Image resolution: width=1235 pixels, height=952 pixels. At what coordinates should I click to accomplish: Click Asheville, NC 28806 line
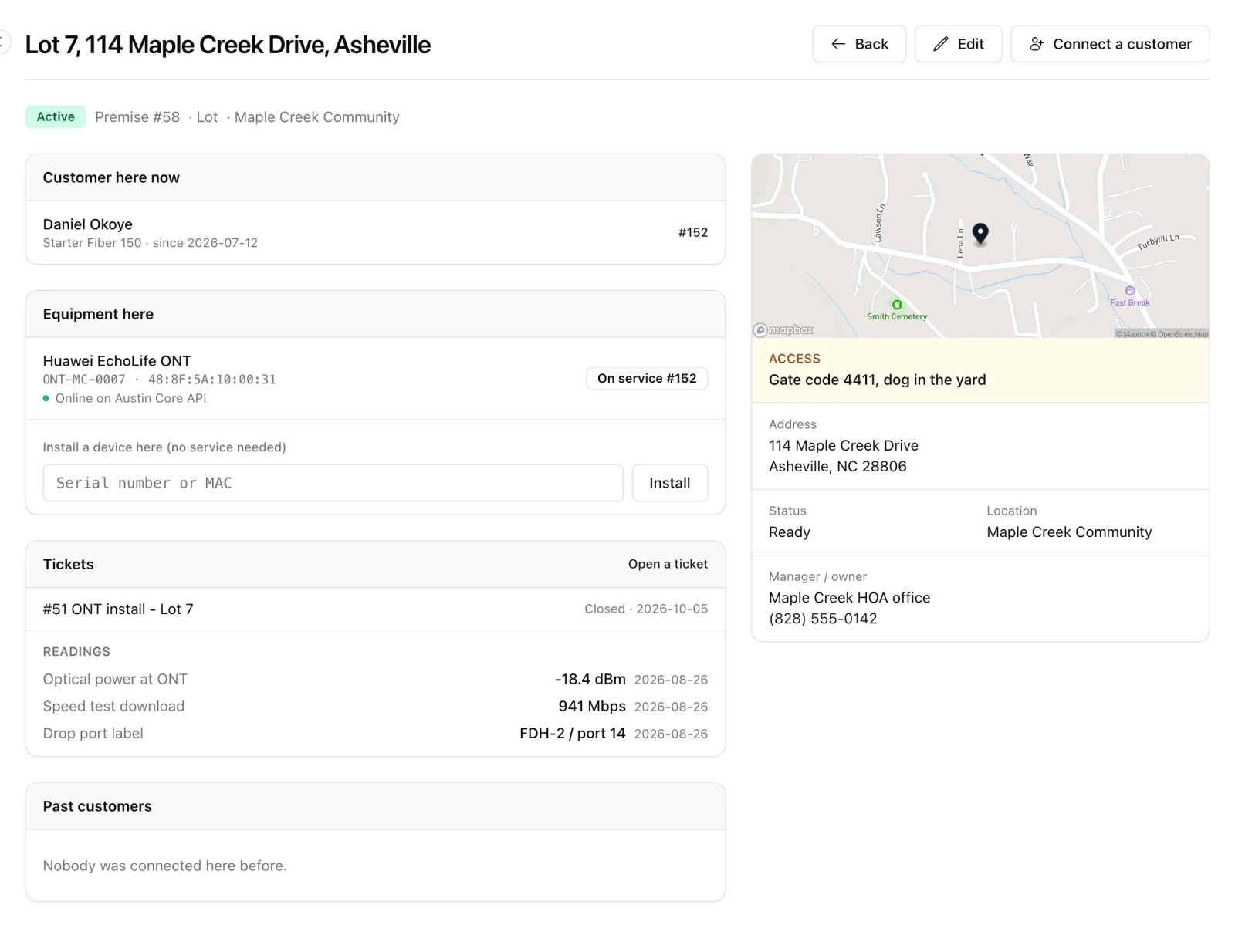(x=837, y=466)
